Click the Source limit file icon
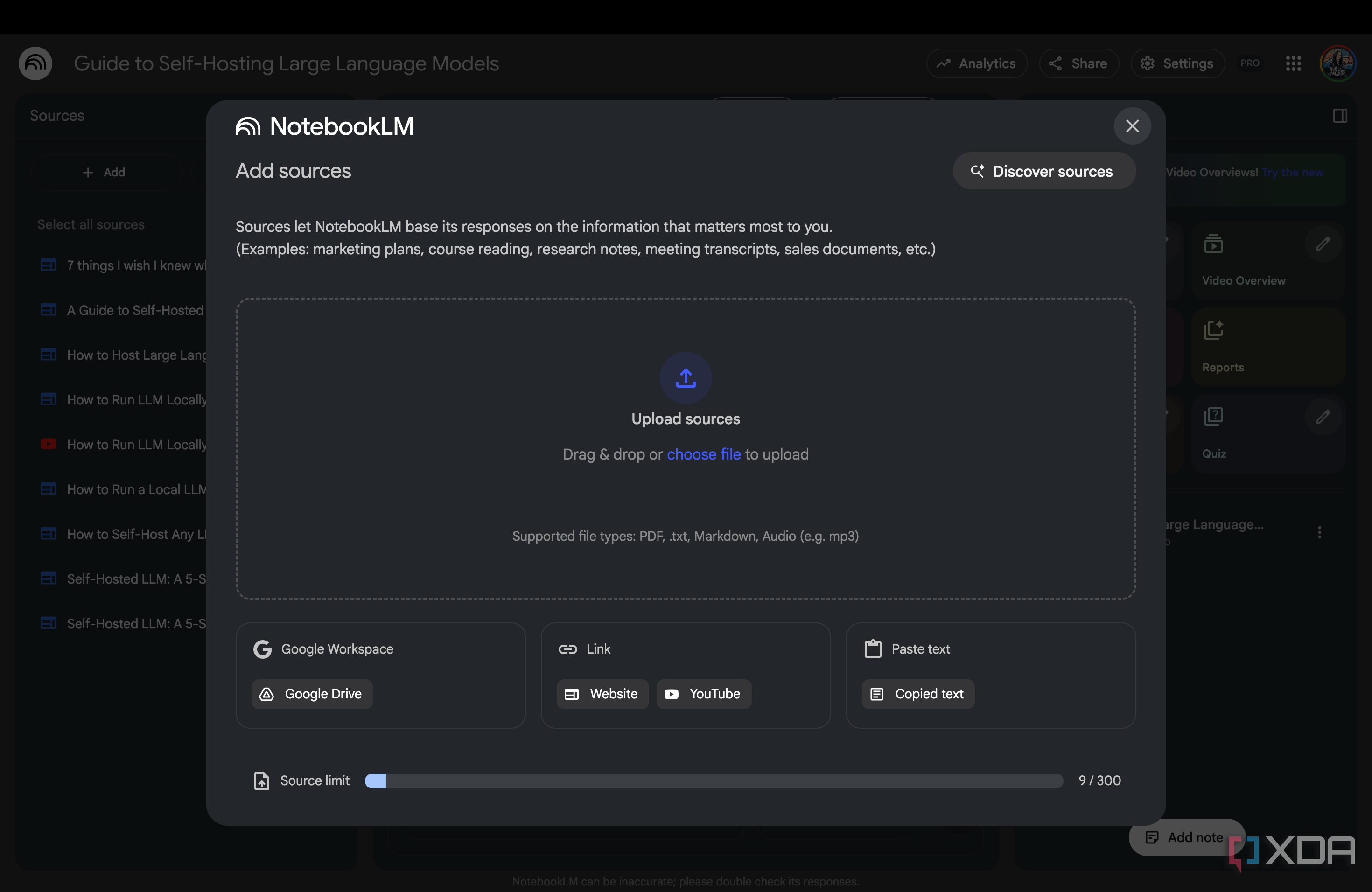This screenshot has height=892, width=1372. click(262, 781)
